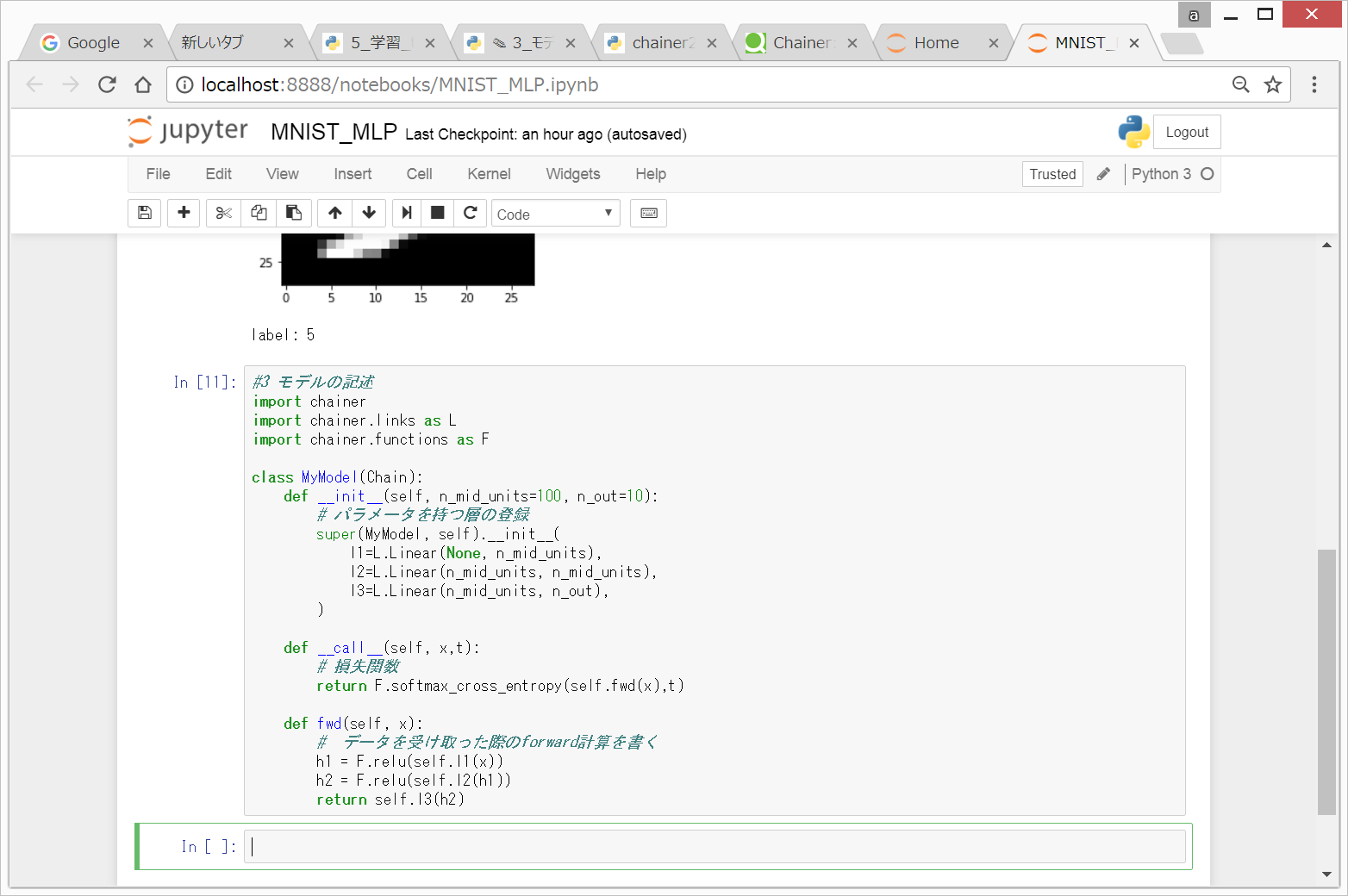Screen dimensions: 1348x896
Task: Click into the empty code cell input
Action: [714, 847]
